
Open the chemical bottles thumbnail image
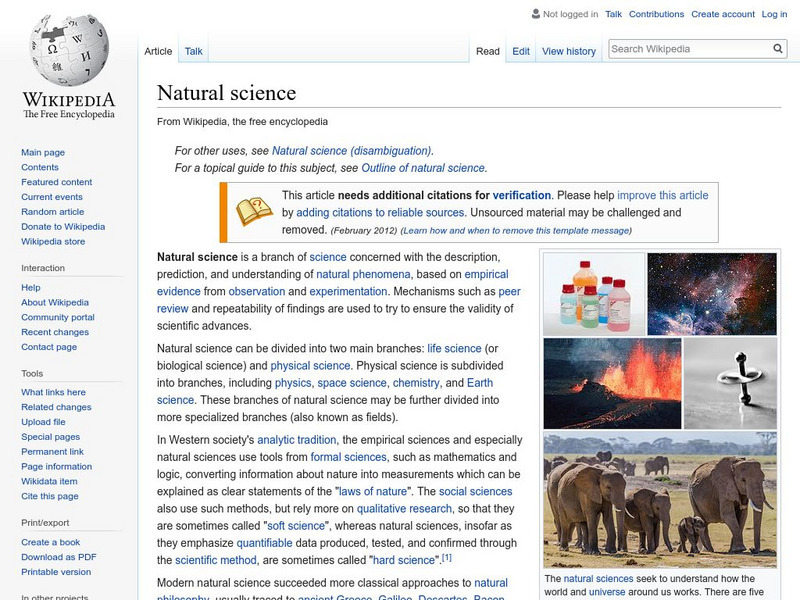593,293
